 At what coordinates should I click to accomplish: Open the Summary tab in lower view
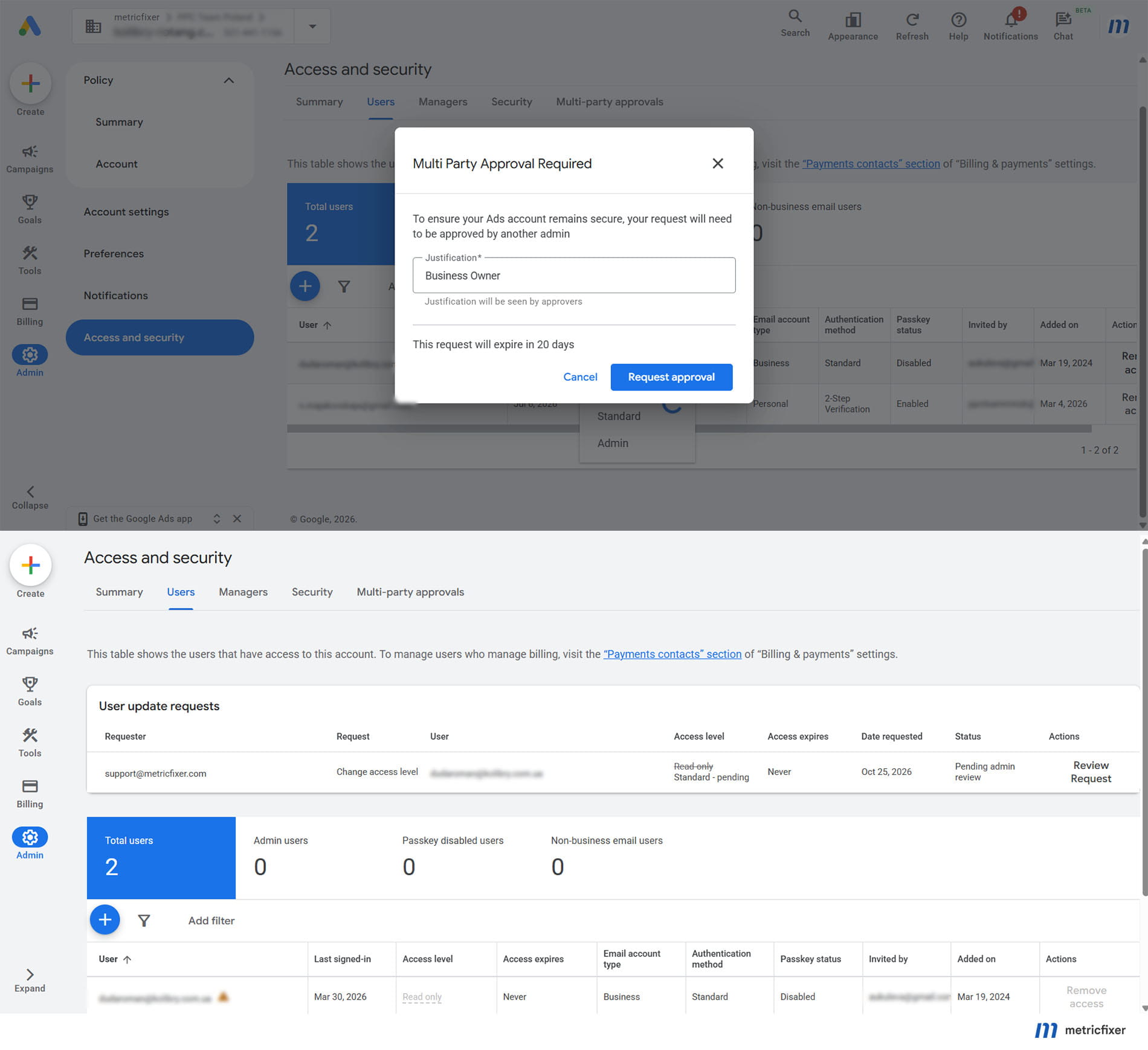119,592
